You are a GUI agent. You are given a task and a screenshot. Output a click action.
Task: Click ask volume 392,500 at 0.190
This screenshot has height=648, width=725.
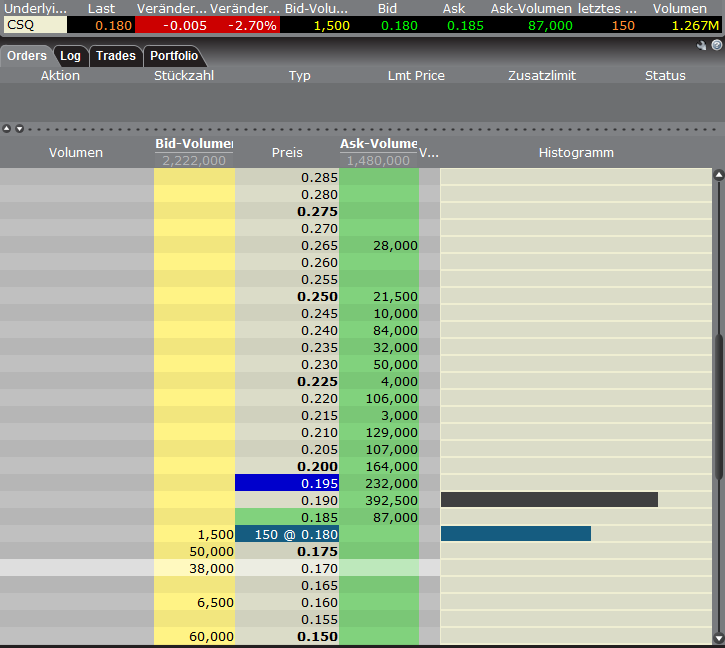click(x=379, y=500)
